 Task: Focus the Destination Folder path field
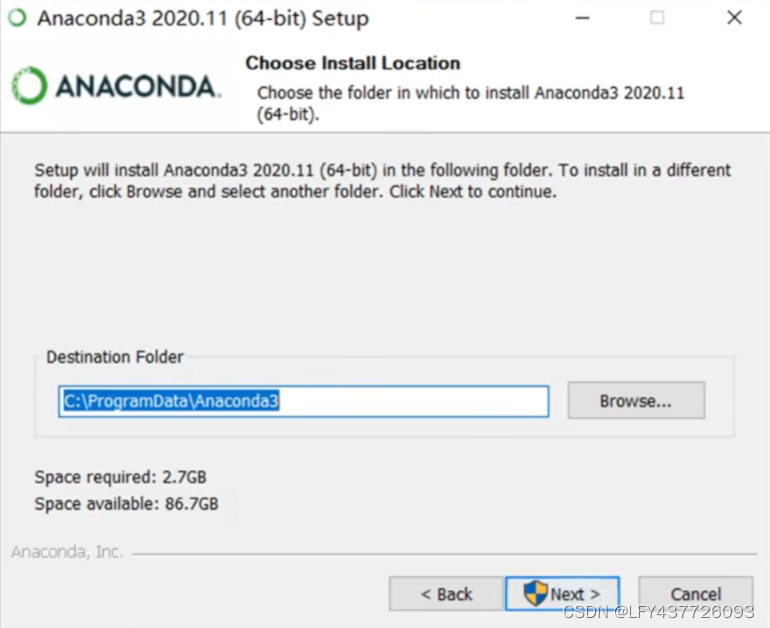click(303, 402)
